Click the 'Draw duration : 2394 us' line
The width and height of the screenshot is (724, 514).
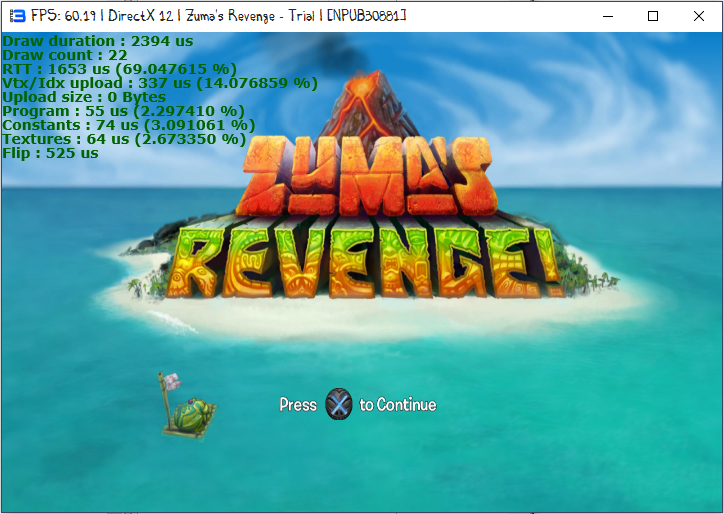pyautogui.click(x=98, y=41)
